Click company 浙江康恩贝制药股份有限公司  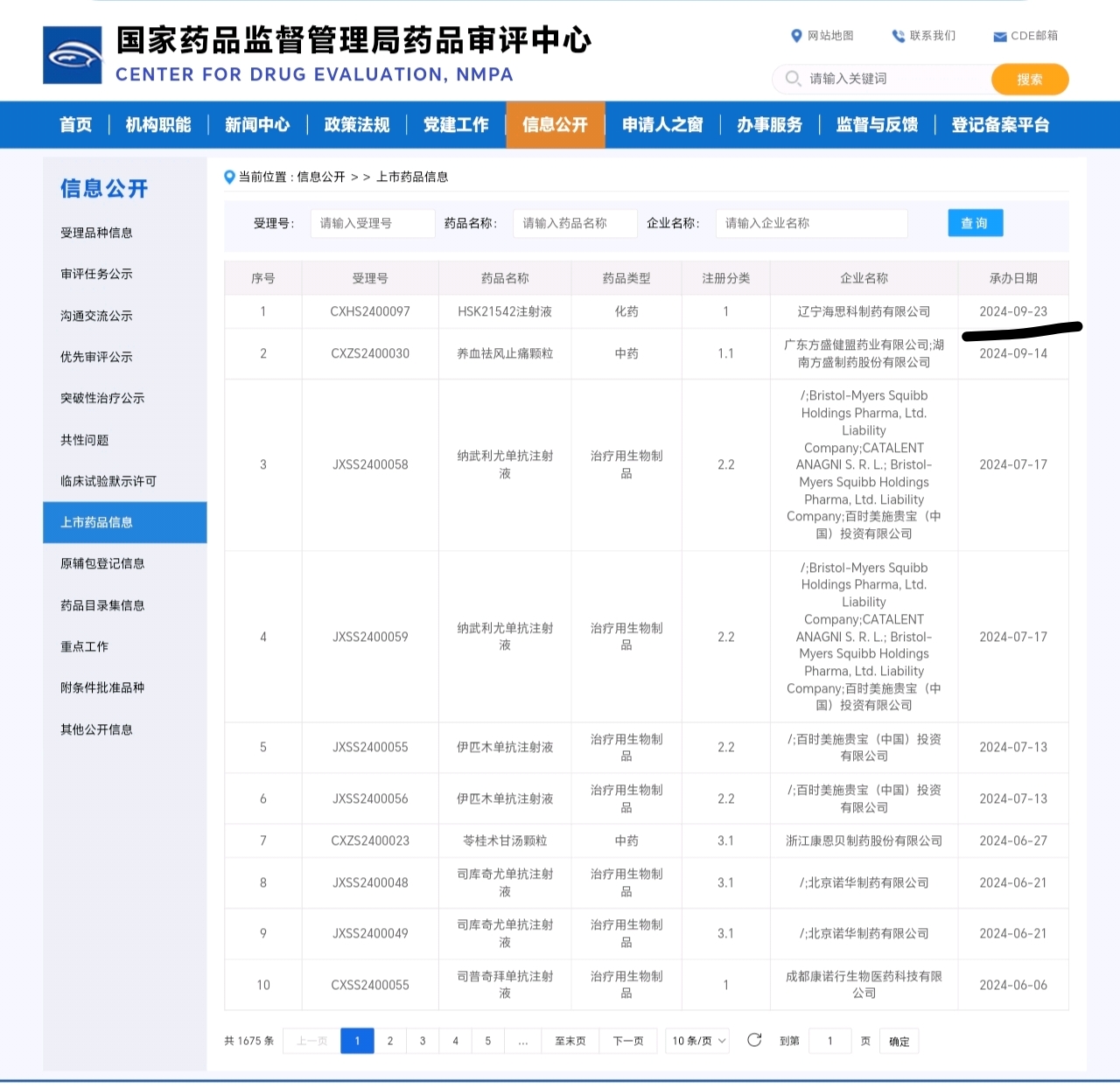click(864, 840)
